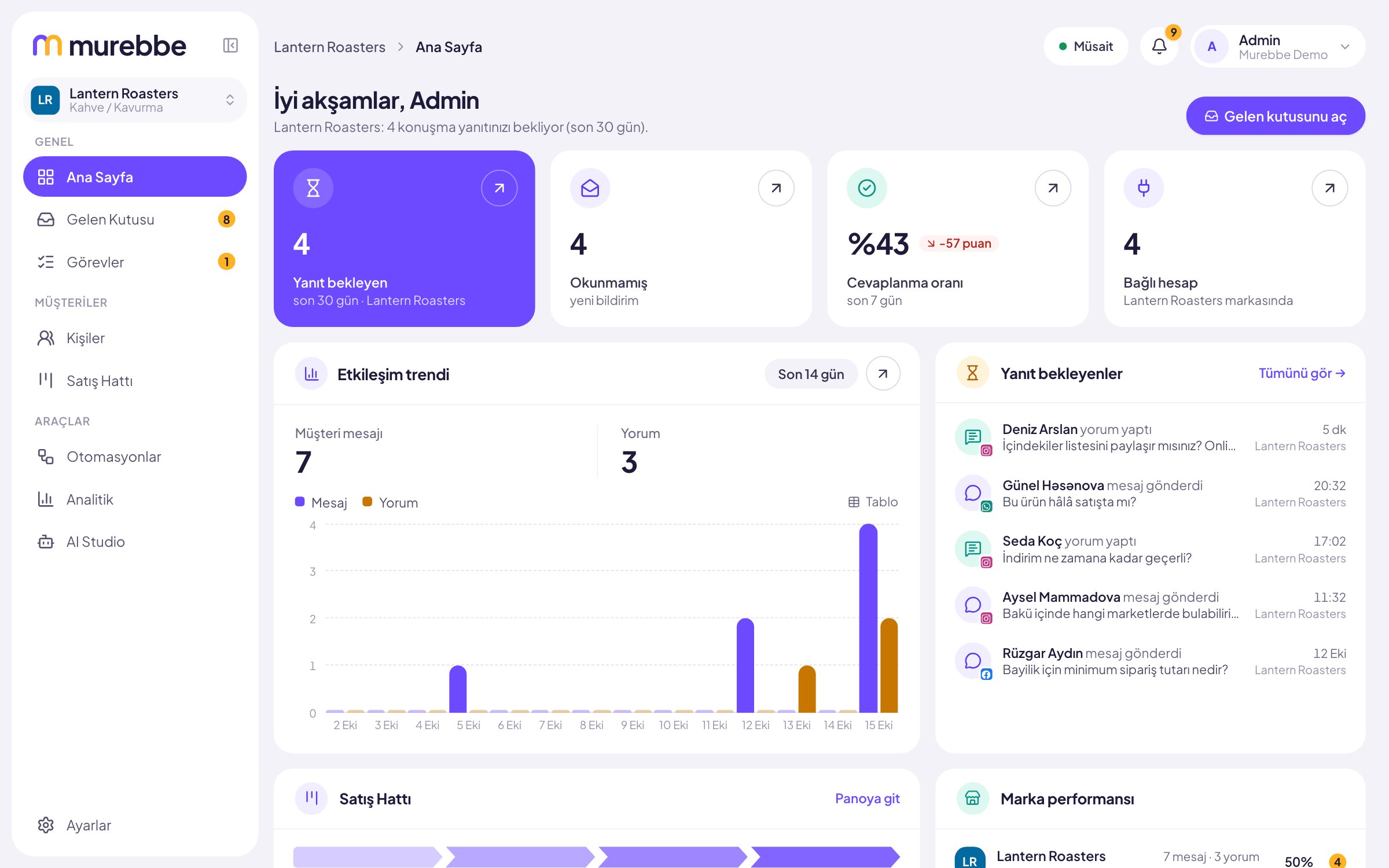Viewport: 1389px width, 868px height.
Task: Open Gelen Kutusu in sidebar
Action: tap(135, 219)
